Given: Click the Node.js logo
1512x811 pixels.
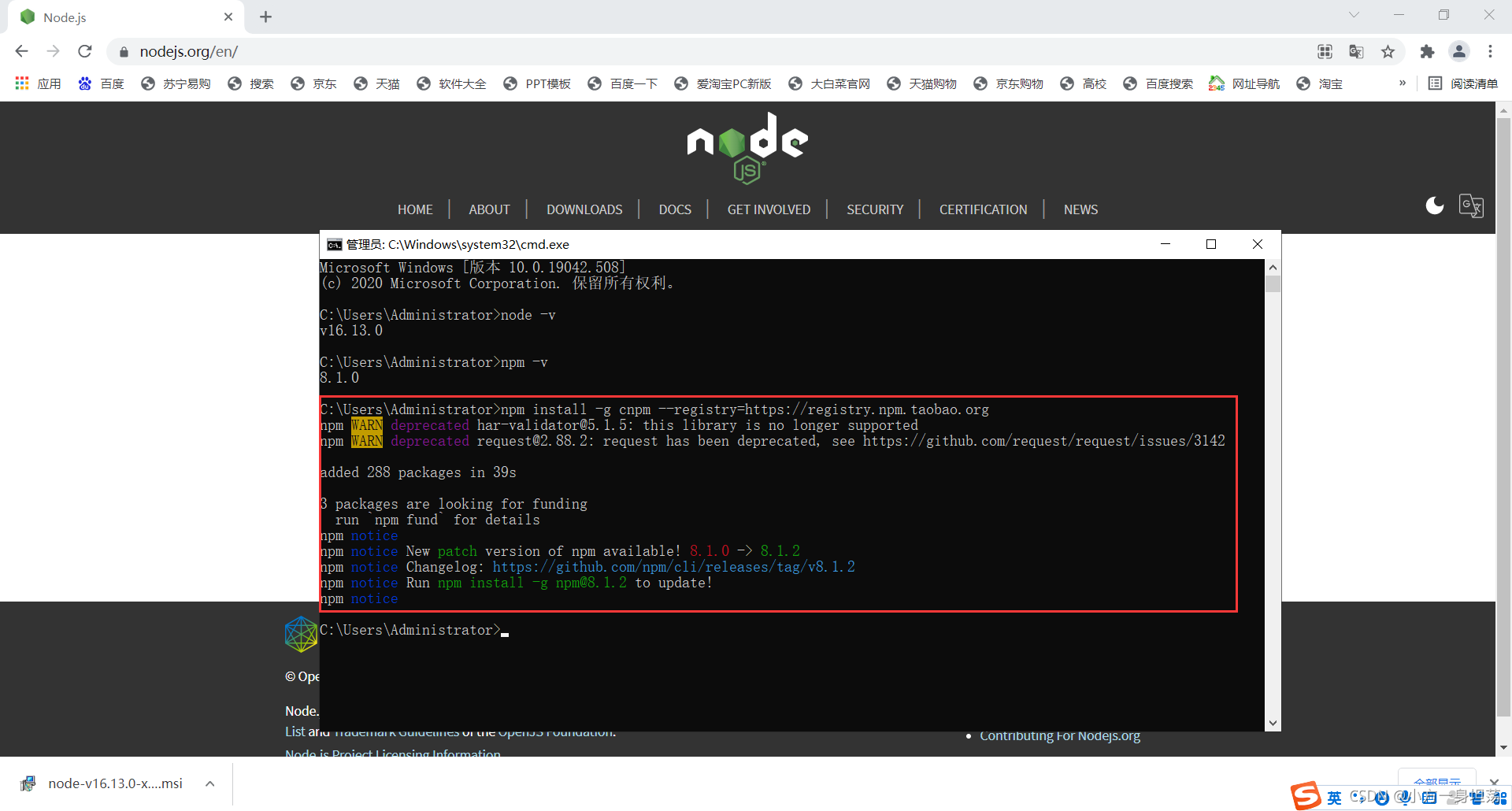Looking at the screenshot, I should 747,147.
